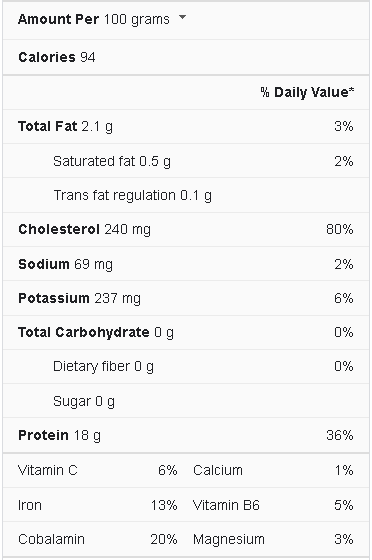Select the 100 grams amount text

[x=137, y=19]
